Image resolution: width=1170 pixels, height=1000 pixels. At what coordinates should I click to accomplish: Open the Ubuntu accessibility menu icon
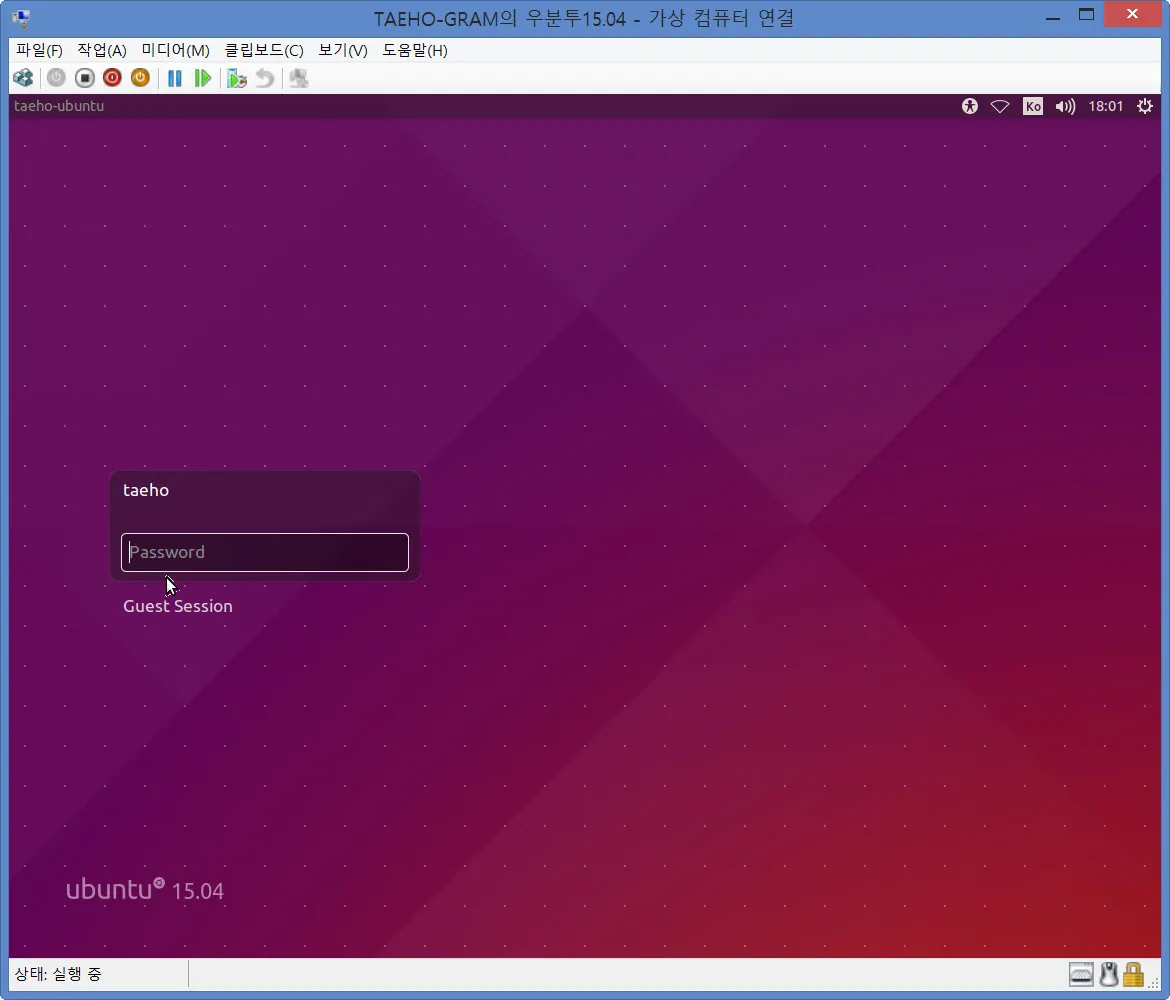[x=969, y=106]
